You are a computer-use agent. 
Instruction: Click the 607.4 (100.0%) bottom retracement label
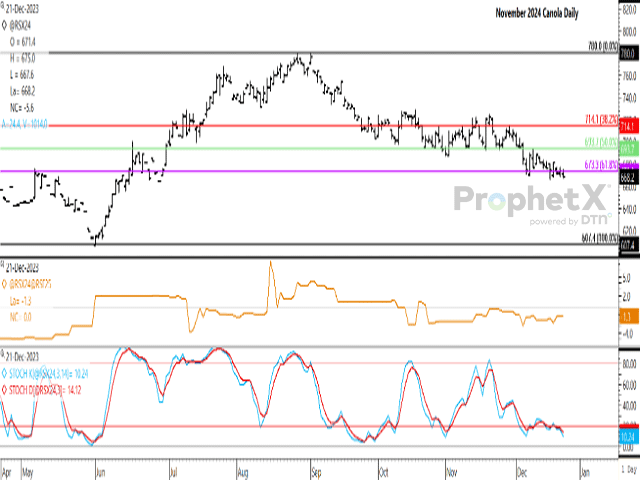(x=600, y=239)
